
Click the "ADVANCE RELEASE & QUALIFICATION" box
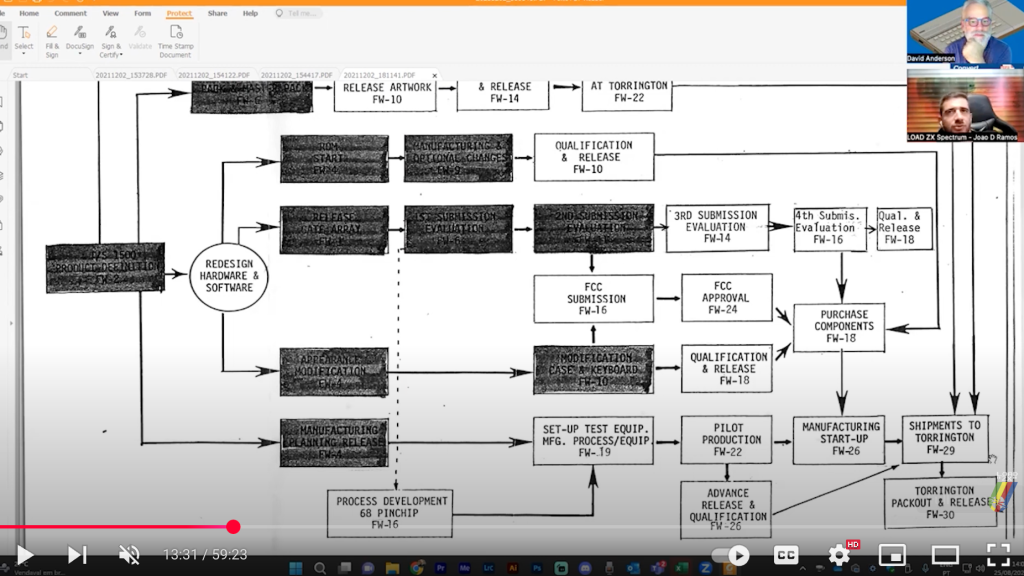coord(726,510)
